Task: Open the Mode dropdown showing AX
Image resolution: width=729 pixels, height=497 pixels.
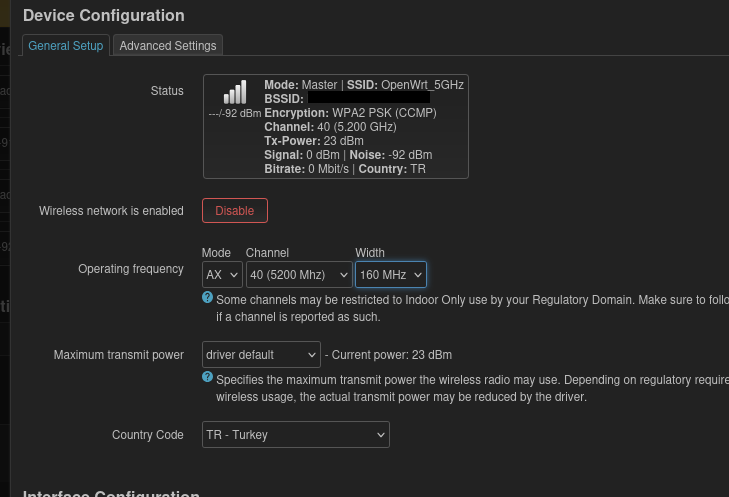Action: click(222, 274)
